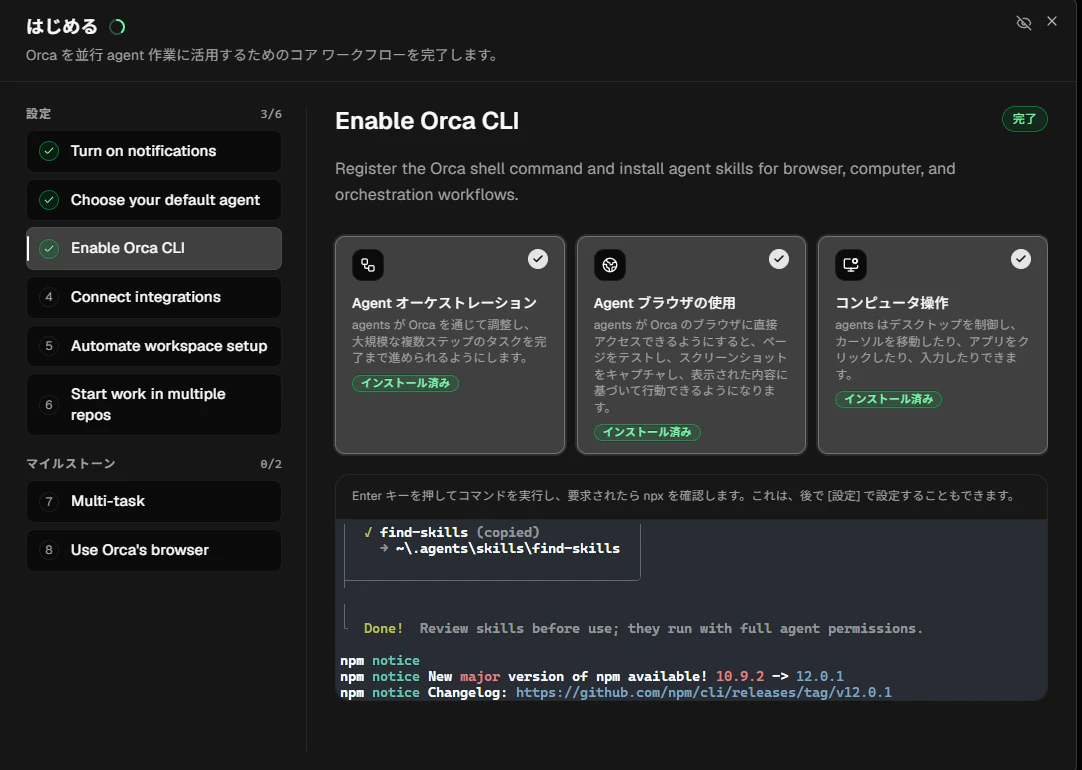Click インストール済み badge under Agent ブラウザの使用
The image size is (1082, 770).
647,432
